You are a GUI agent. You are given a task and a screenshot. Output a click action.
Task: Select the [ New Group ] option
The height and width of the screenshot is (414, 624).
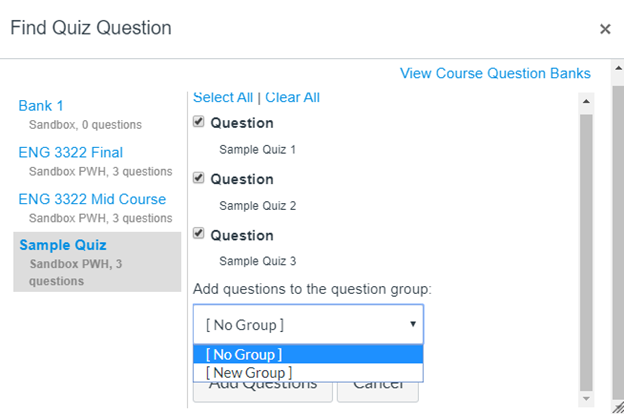(308, 372)
